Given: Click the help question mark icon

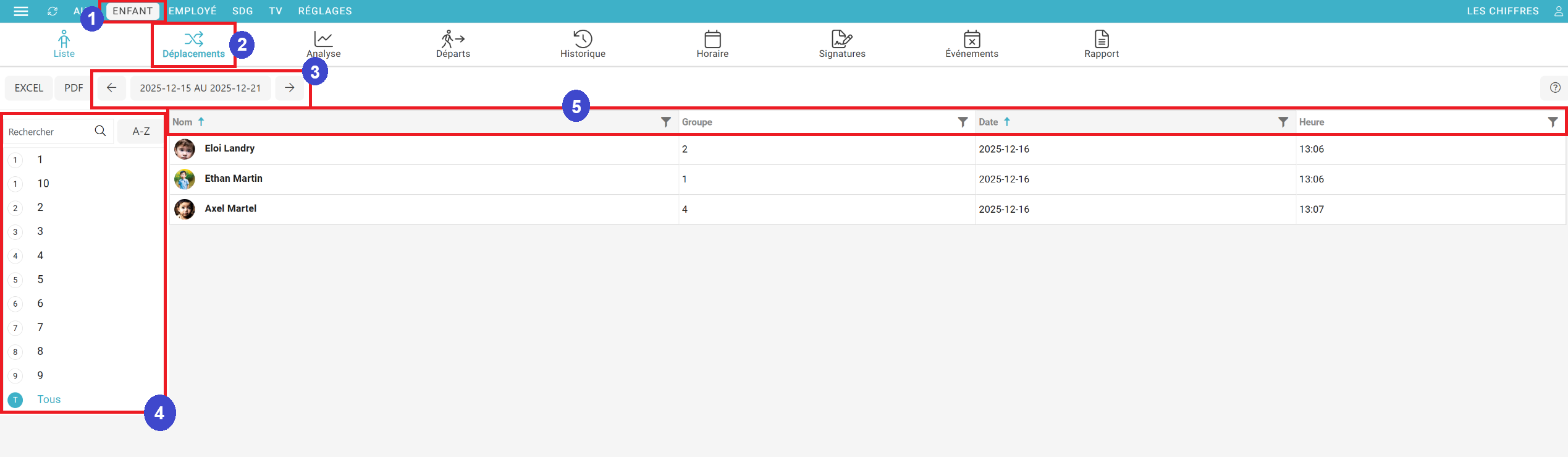Looking at the screenshot, I should [x=1555, y=88].
